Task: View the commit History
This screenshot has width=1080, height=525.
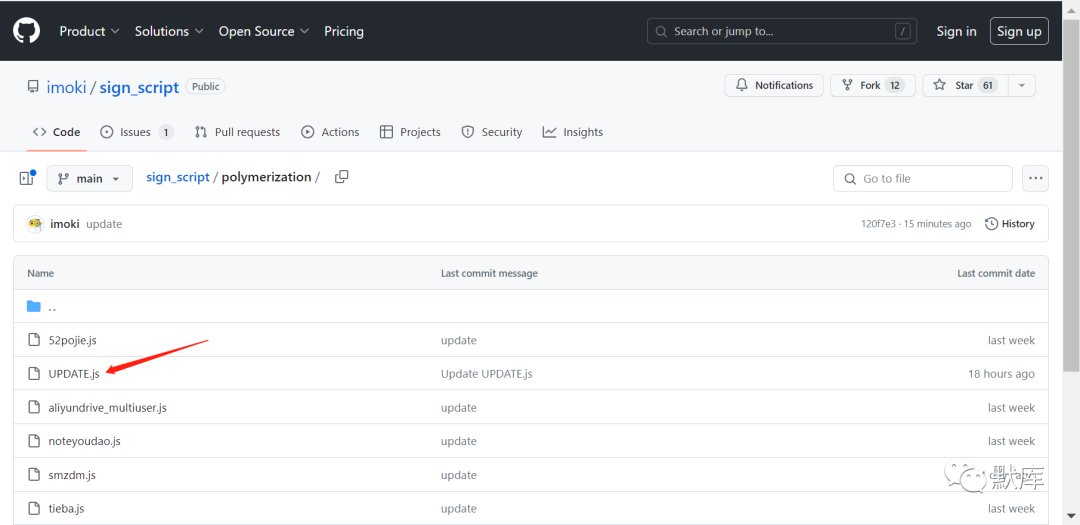Action: (1010, 224)
